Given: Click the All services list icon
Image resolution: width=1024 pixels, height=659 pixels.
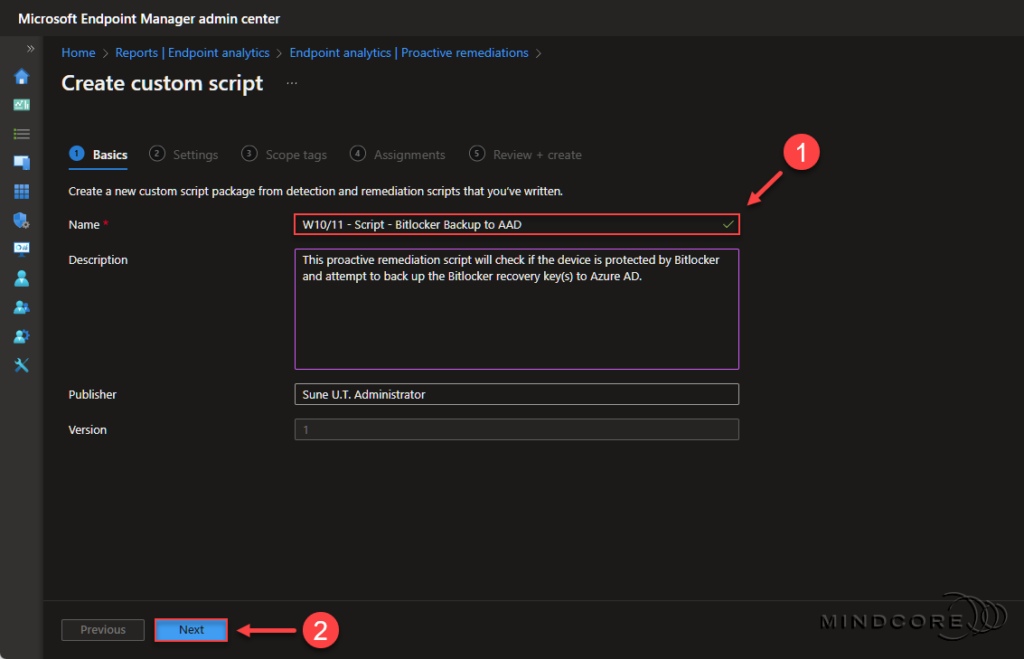Looking at the screenshot, I should coord(20,133).
